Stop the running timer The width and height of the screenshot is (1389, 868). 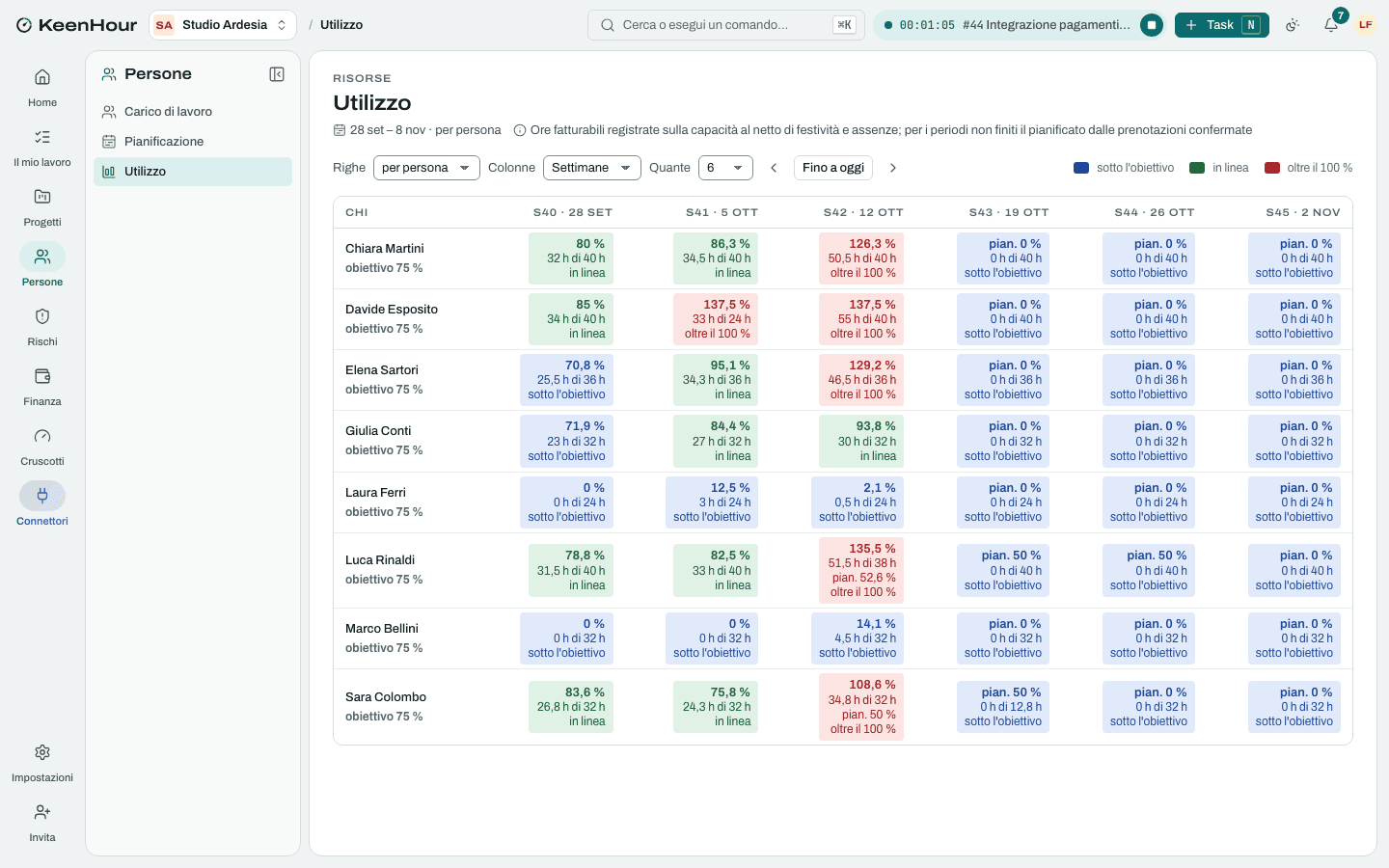tap(1152, 25)
